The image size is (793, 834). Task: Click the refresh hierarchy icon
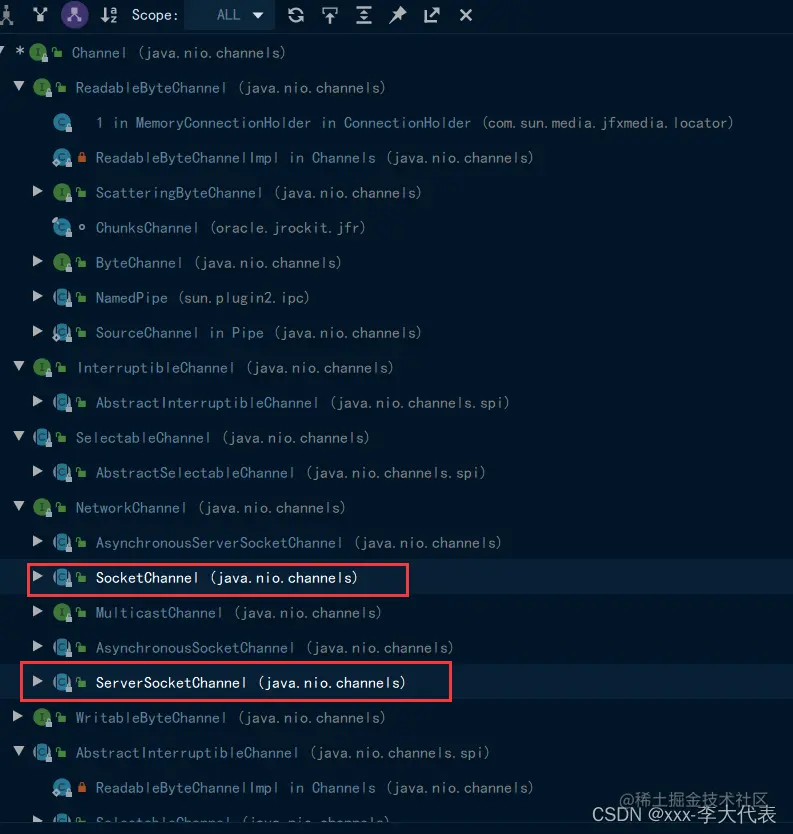click(296, 15)
